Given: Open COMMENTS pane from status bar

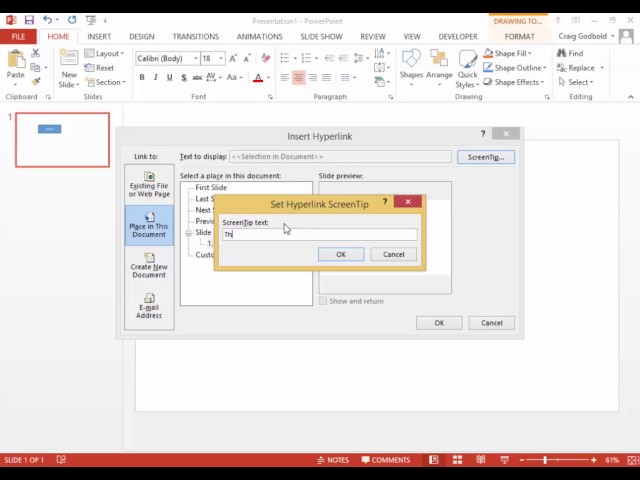Looking at the screenshot, I should click(x=386, y=460).
